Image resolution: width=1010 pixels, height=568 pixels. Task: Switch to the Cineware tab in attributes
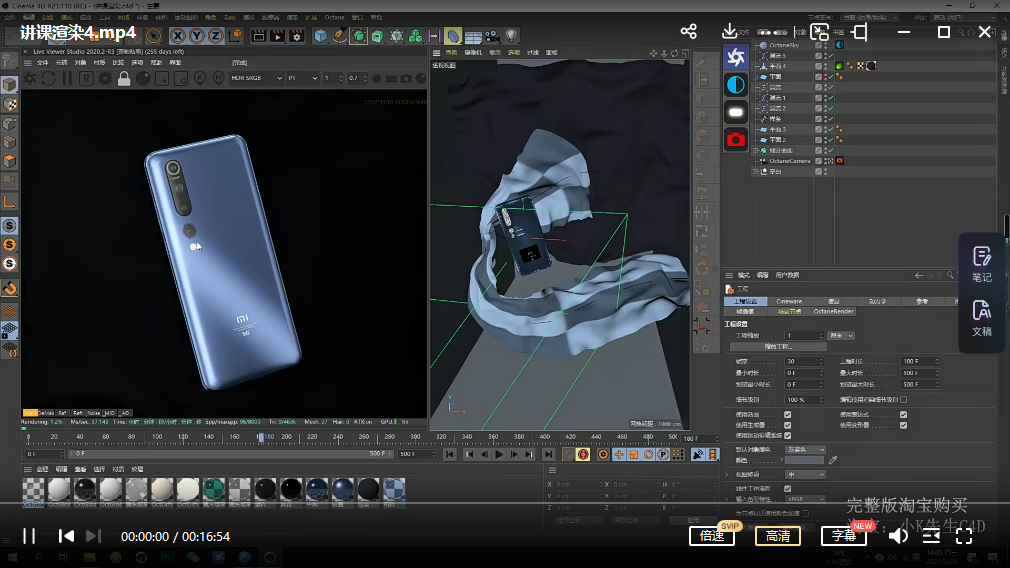click(x=789, y=301)
